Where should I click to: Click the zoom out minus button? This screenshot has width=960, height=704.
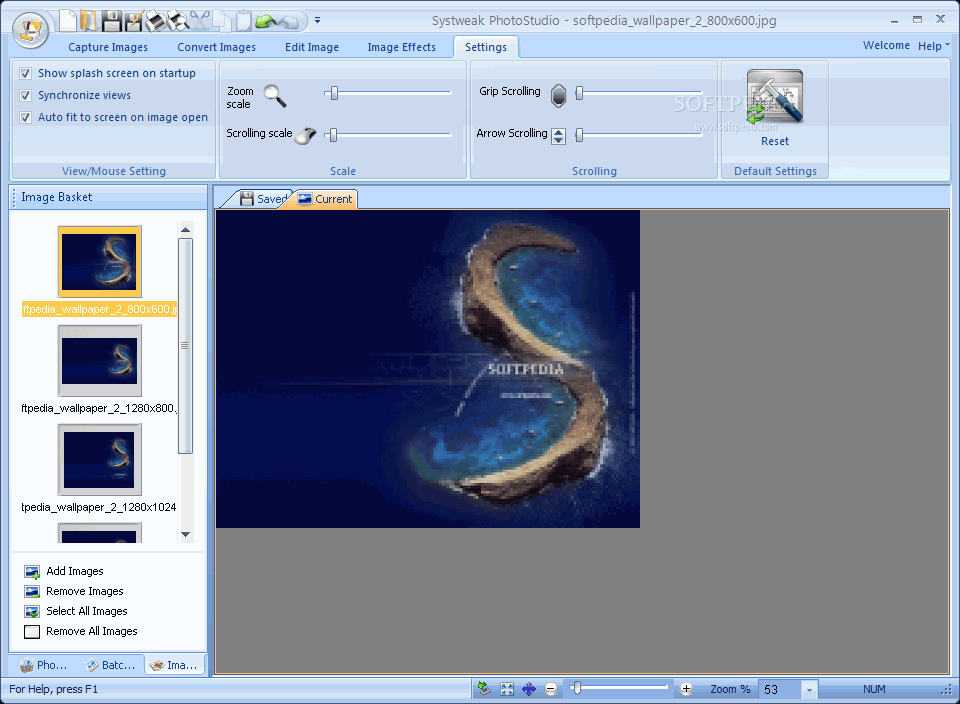click(x=551, y=689)
